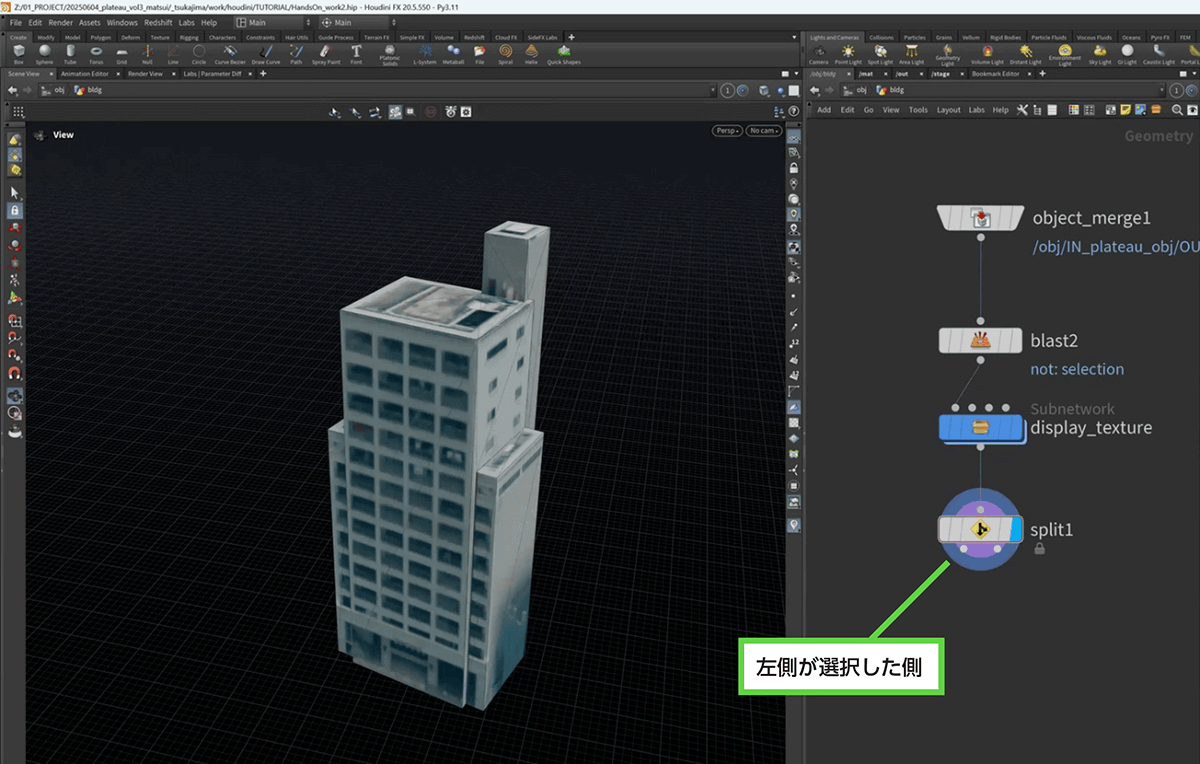Switch to the Render View tab
The image size is (1200, 764).
(145, 74)
